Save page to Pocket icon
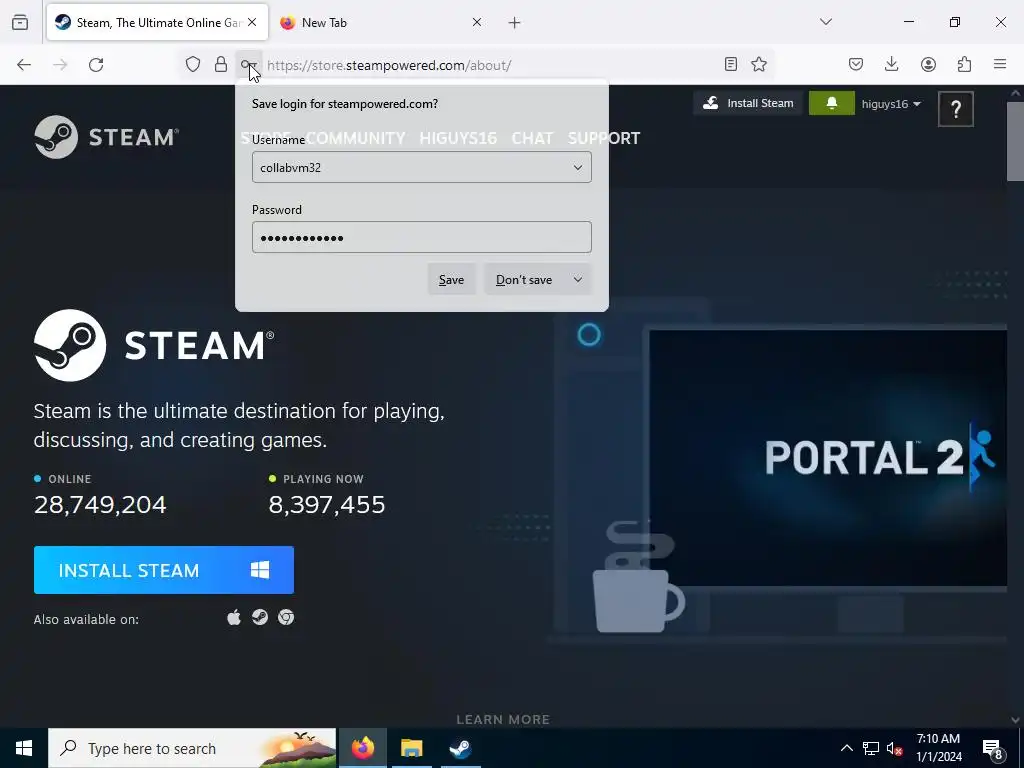This screenshot has width=1024, height=768. click(x=856, y=64)
